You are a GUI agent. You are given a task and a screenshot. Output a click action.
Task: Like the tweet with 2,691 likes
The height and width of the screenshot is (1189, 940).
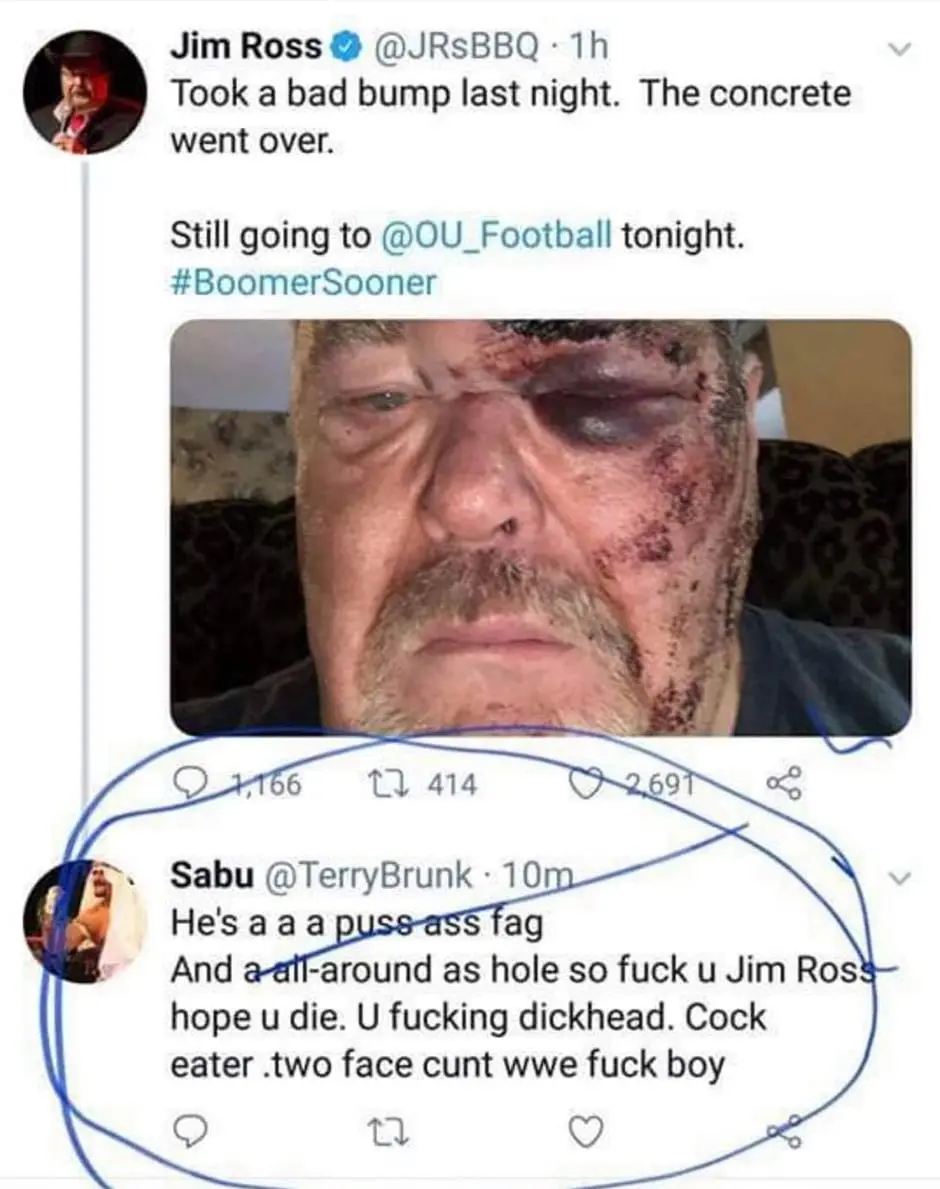[583, 784]
